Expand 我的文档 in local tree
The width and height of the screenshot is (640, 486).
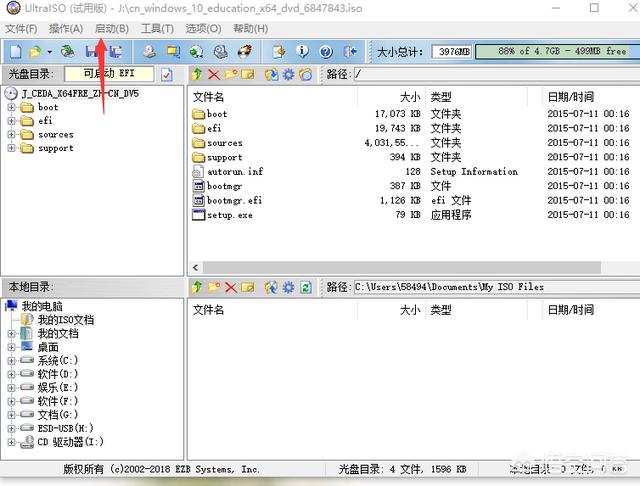point(11,334)
